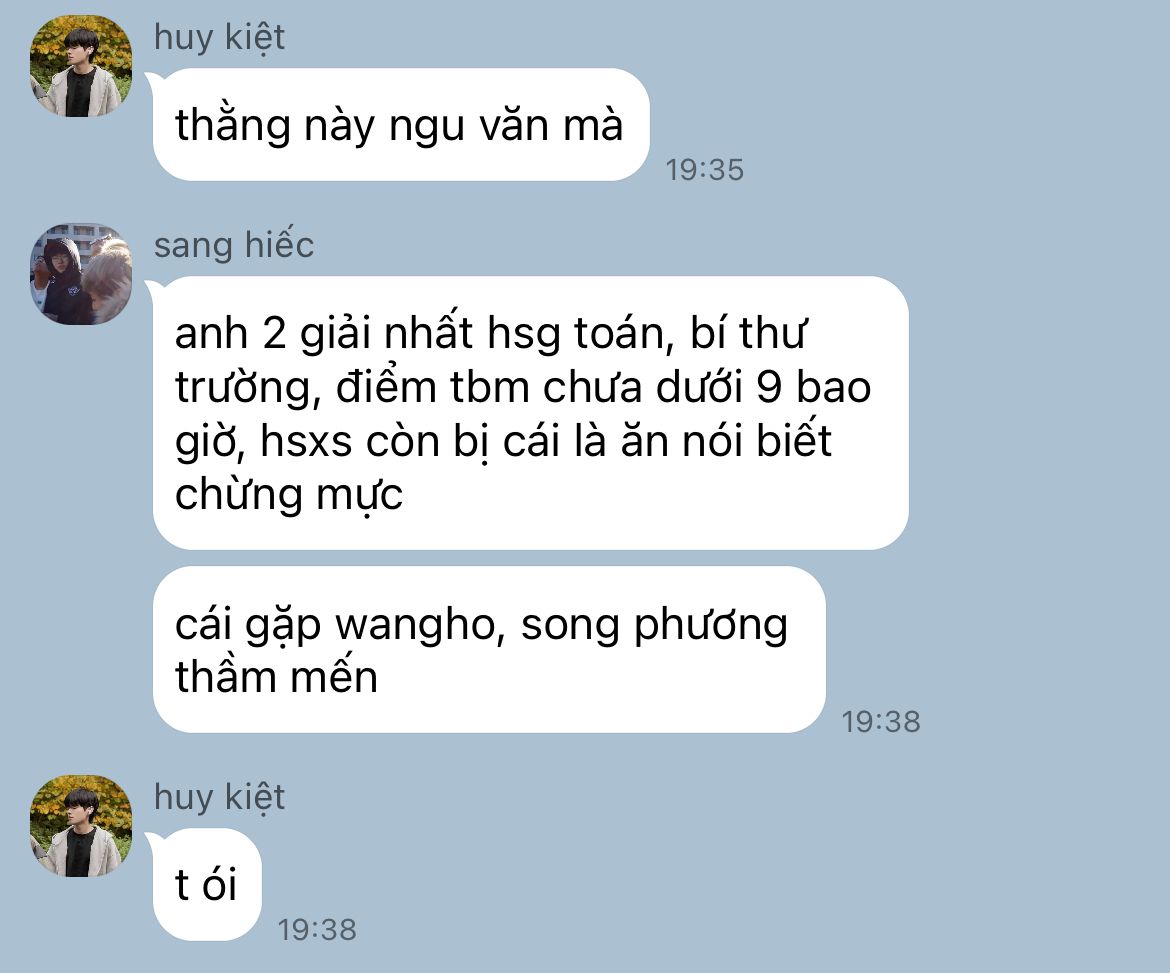The image size is (1170, 973).
Task: Select the "thằng này ngu văn mà" message bubble
Action: pyautogui.click(x=401, y=125)
